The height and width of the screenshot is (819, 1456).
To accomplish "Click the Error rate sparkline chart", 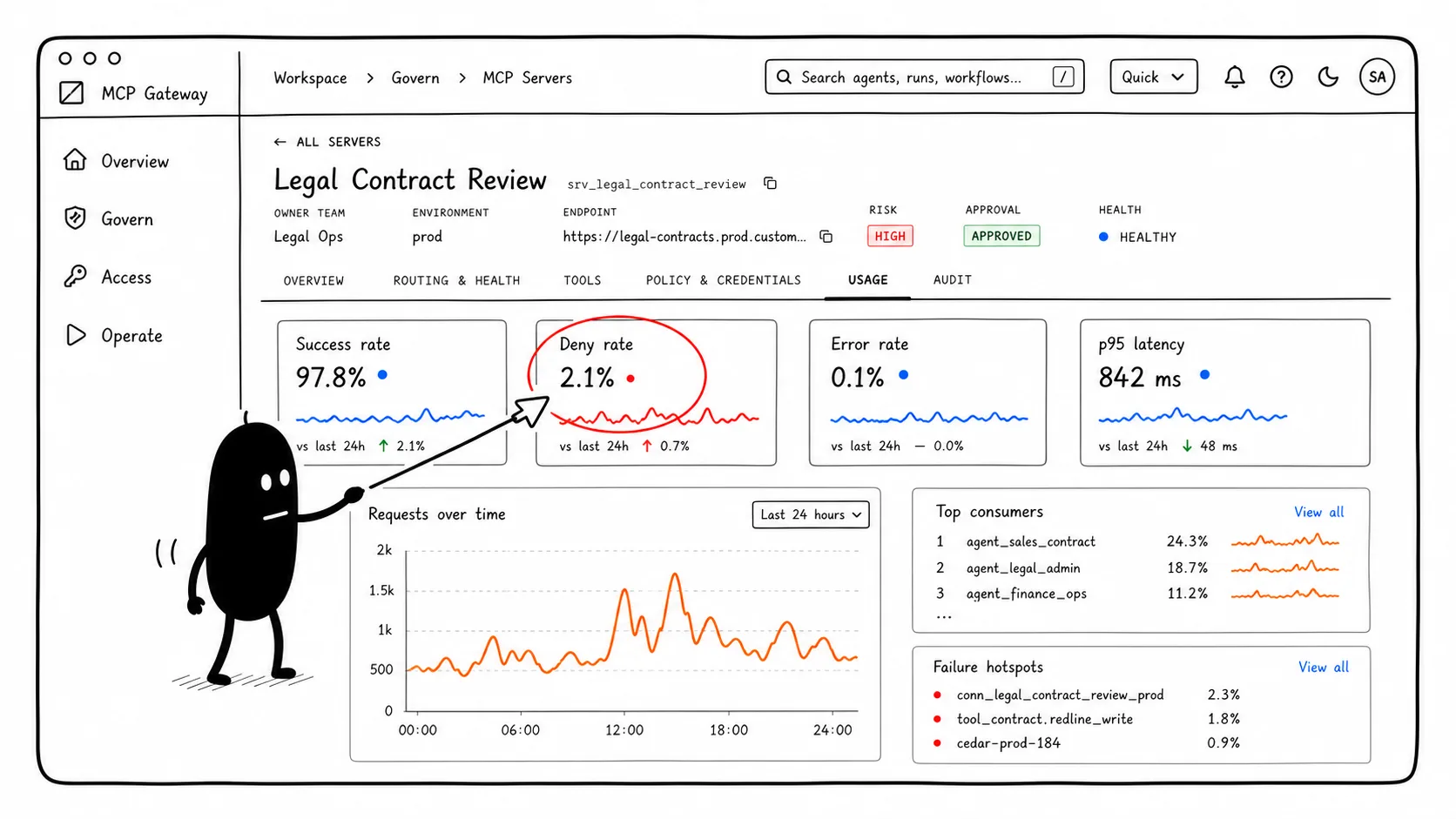I will click(929, 419).
